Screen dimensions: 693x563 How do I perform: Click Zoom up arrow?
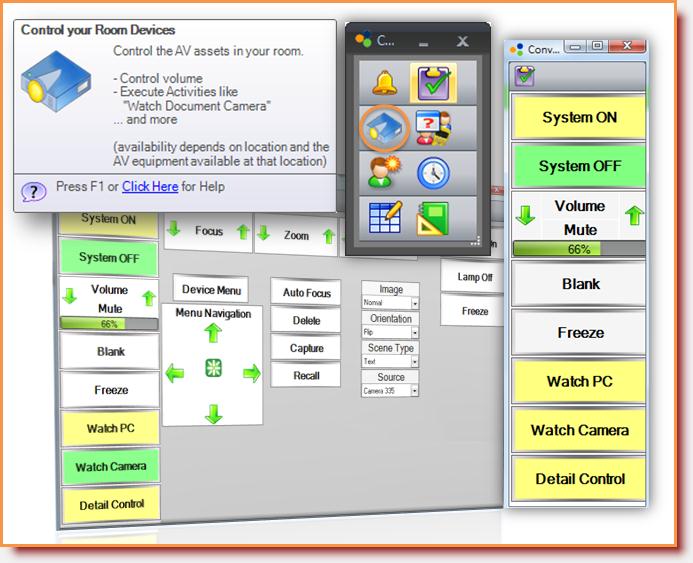[x=328, y=236]
